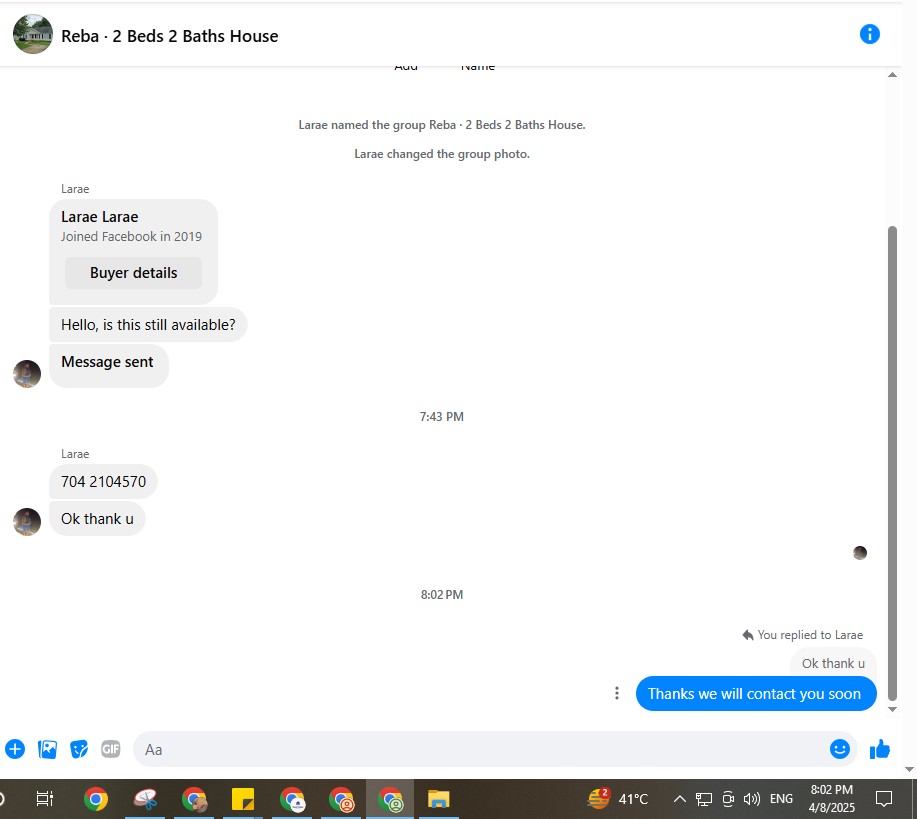
Task: Attach a file using the photo icon
Action: [x=47, y=749]
